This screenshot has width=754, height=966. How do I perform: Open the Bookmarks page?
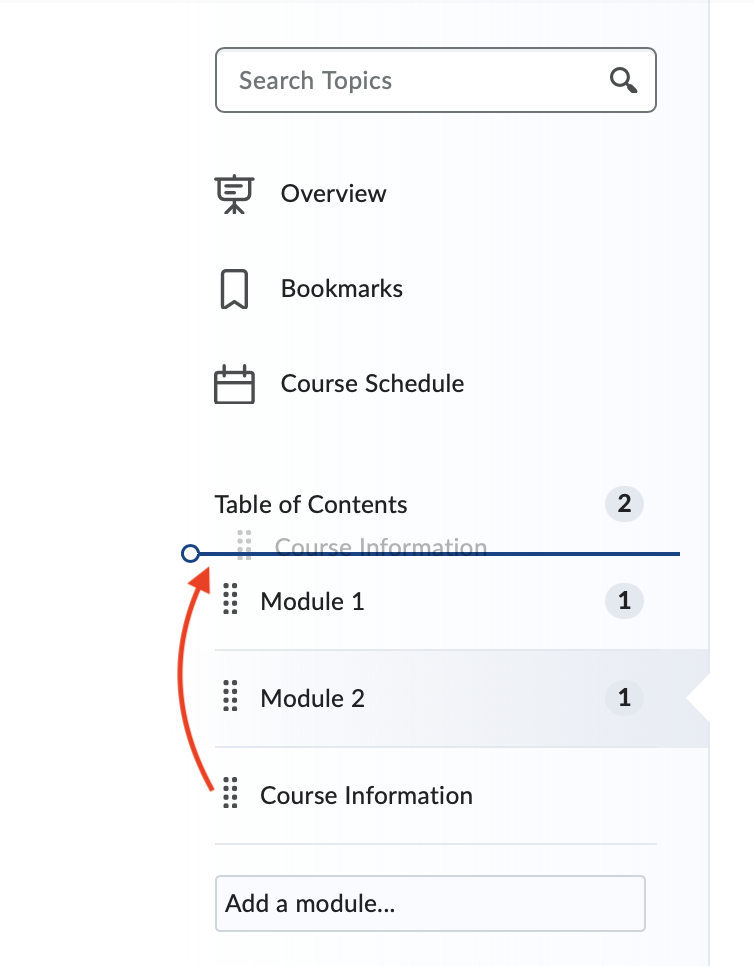tap(342, 288)
